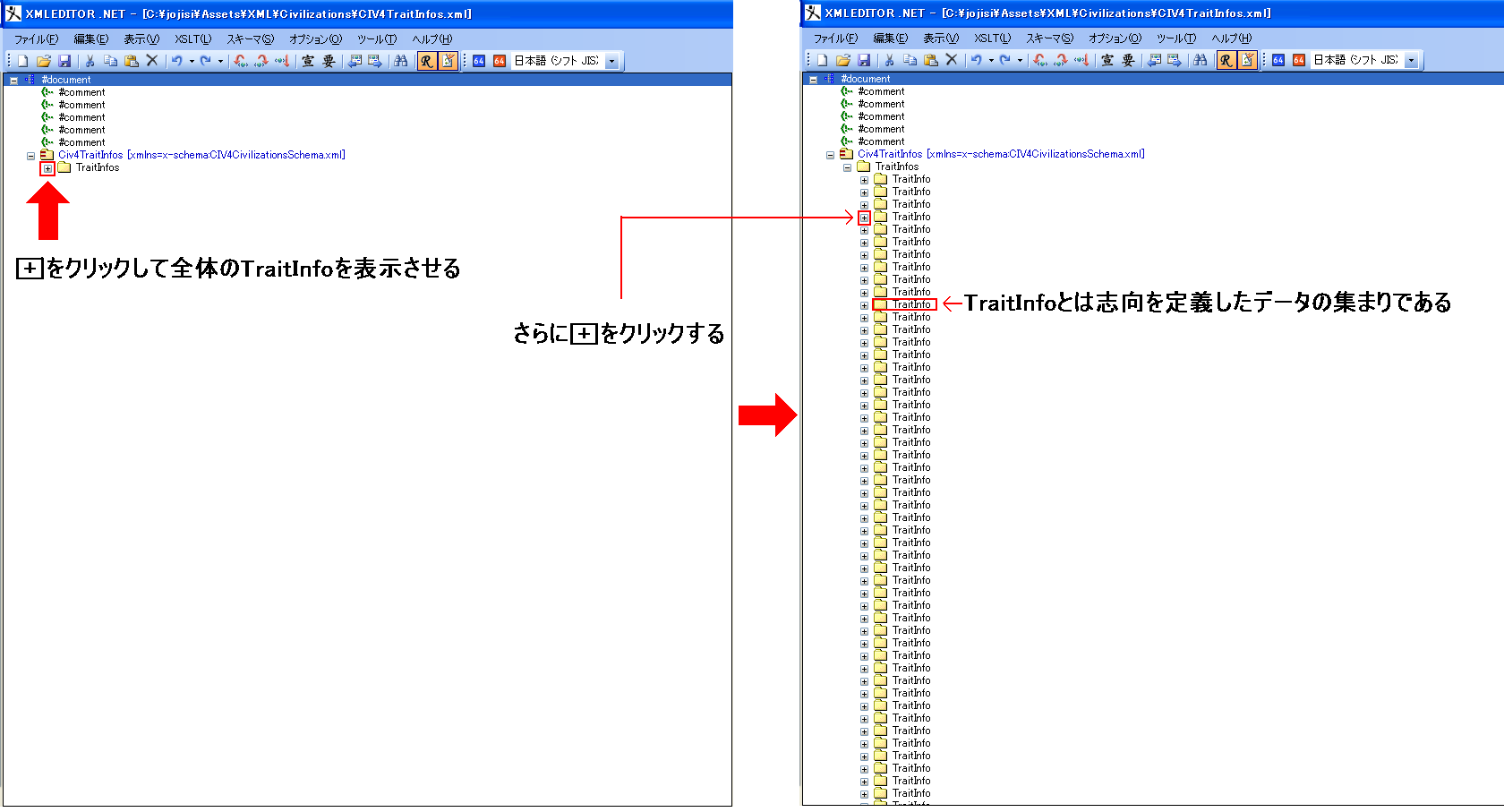Collapse #document root in left window
Viewport: 1504px width, 812px height.
tap(14, 81)
